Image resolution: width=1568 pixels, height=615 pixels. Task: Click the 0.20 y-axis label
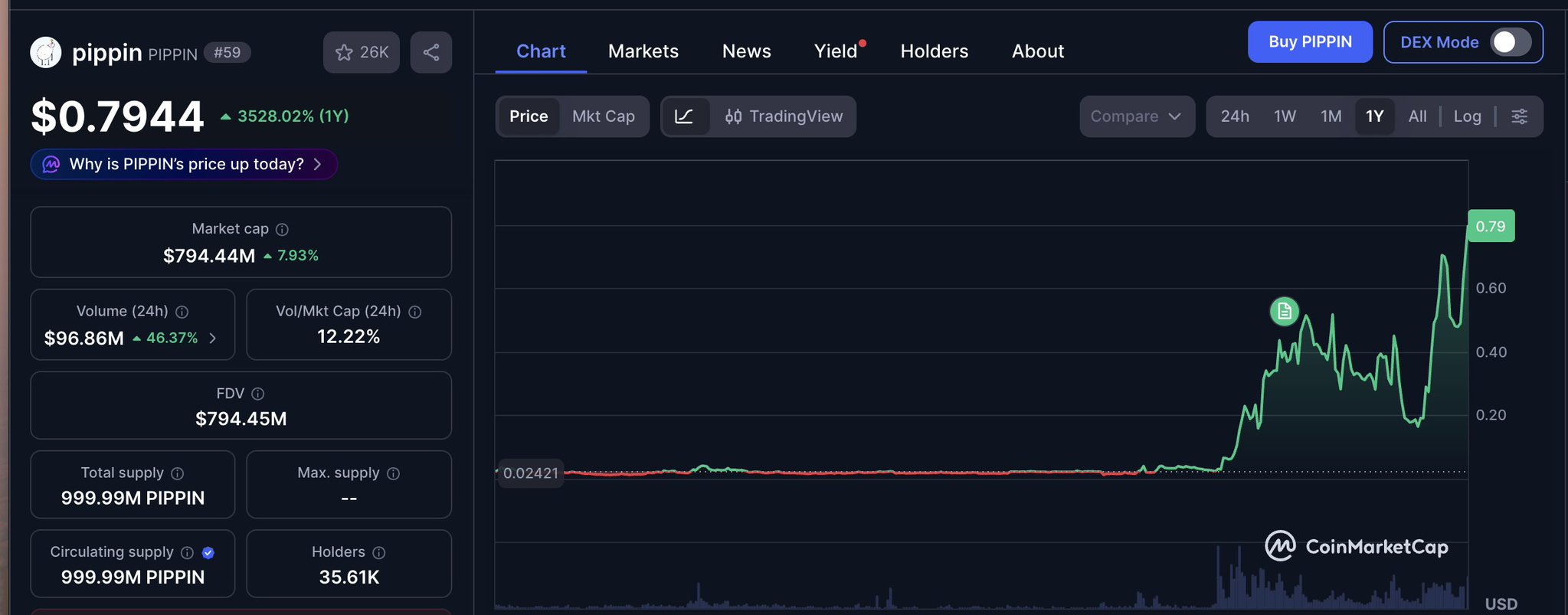[x=1491, y=415]
